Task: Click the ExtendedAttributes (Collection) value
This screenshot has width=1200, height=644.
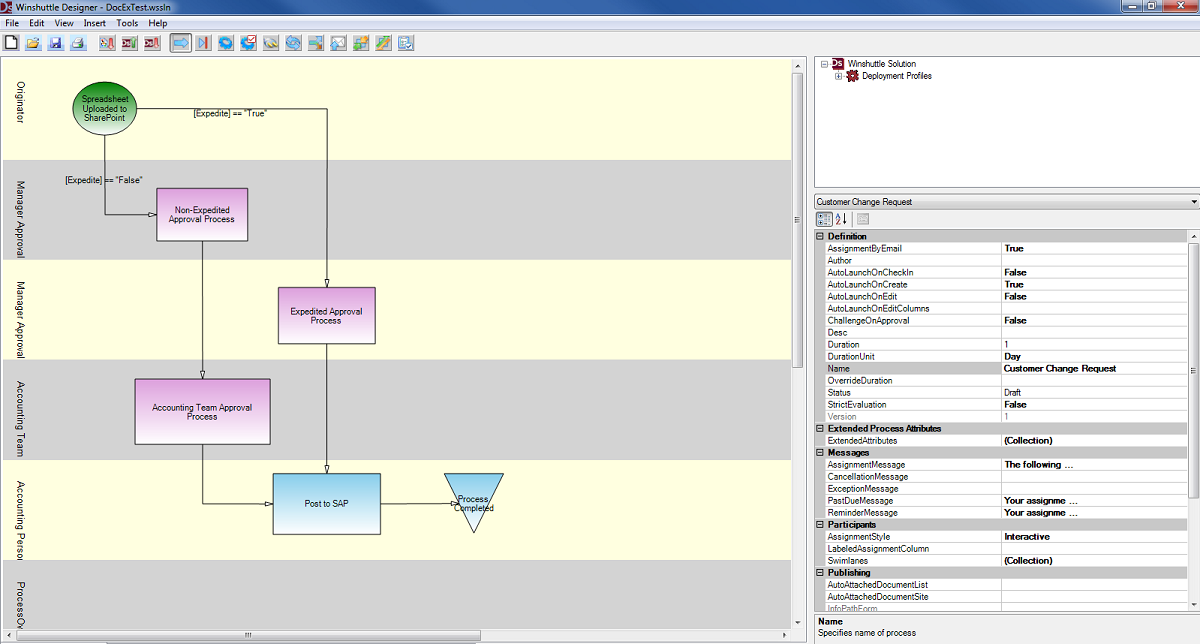Action: click(1095, 440)
